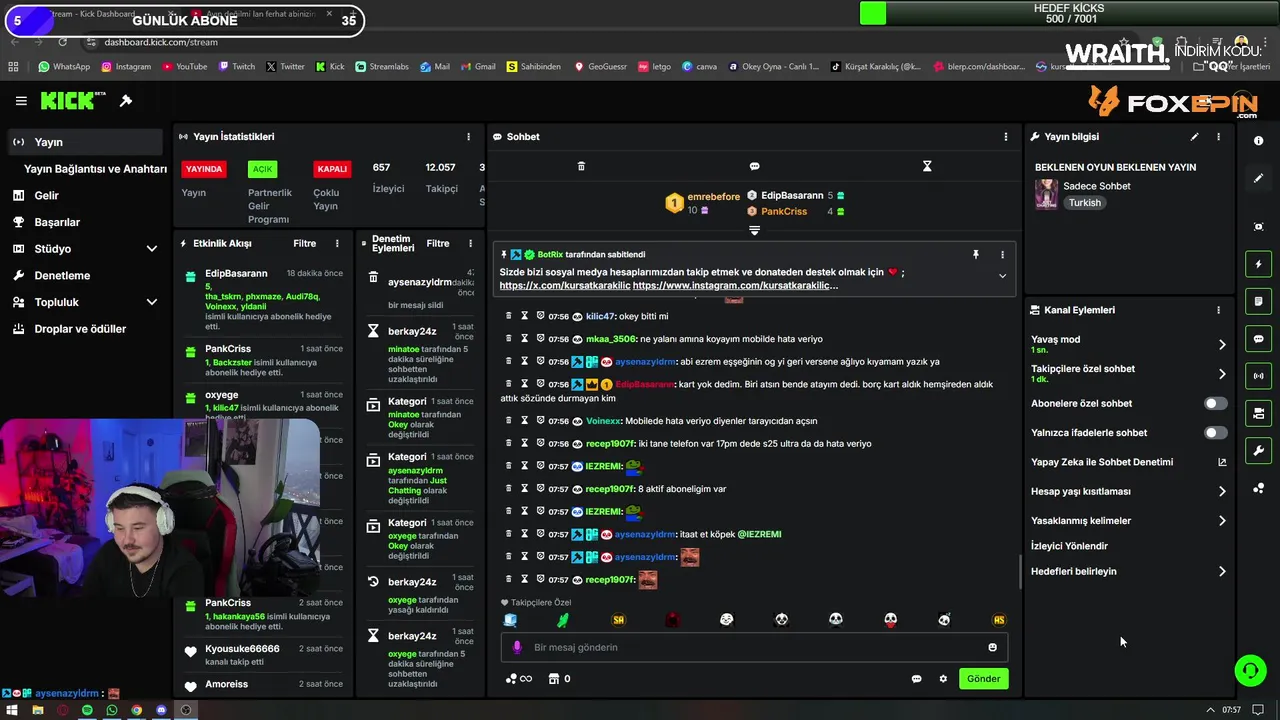
Task: Open Chrome from the taskbar
Action: tap(136, 710)
